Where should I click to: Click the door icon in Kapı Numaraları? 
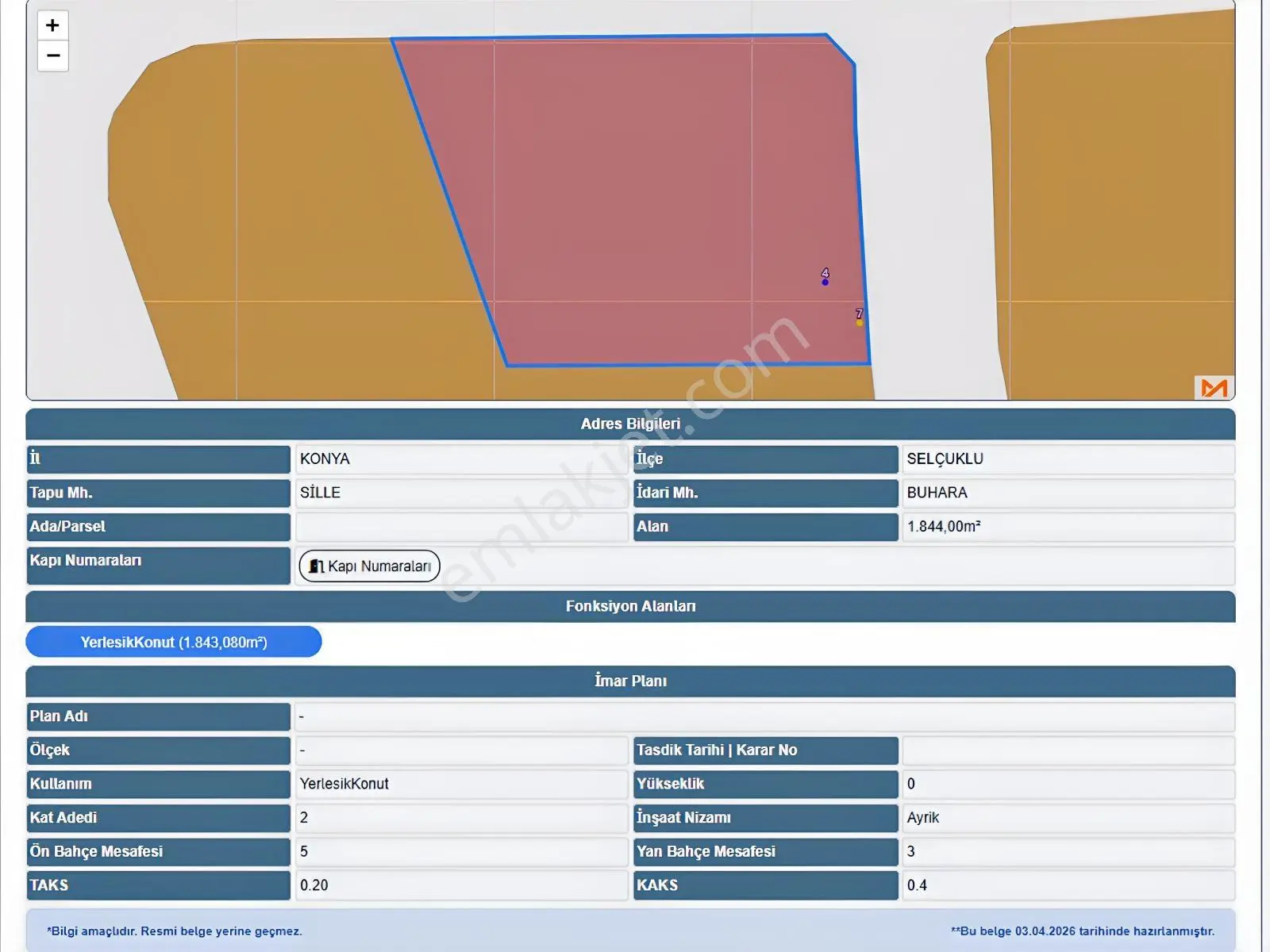(x=317, y=566)
